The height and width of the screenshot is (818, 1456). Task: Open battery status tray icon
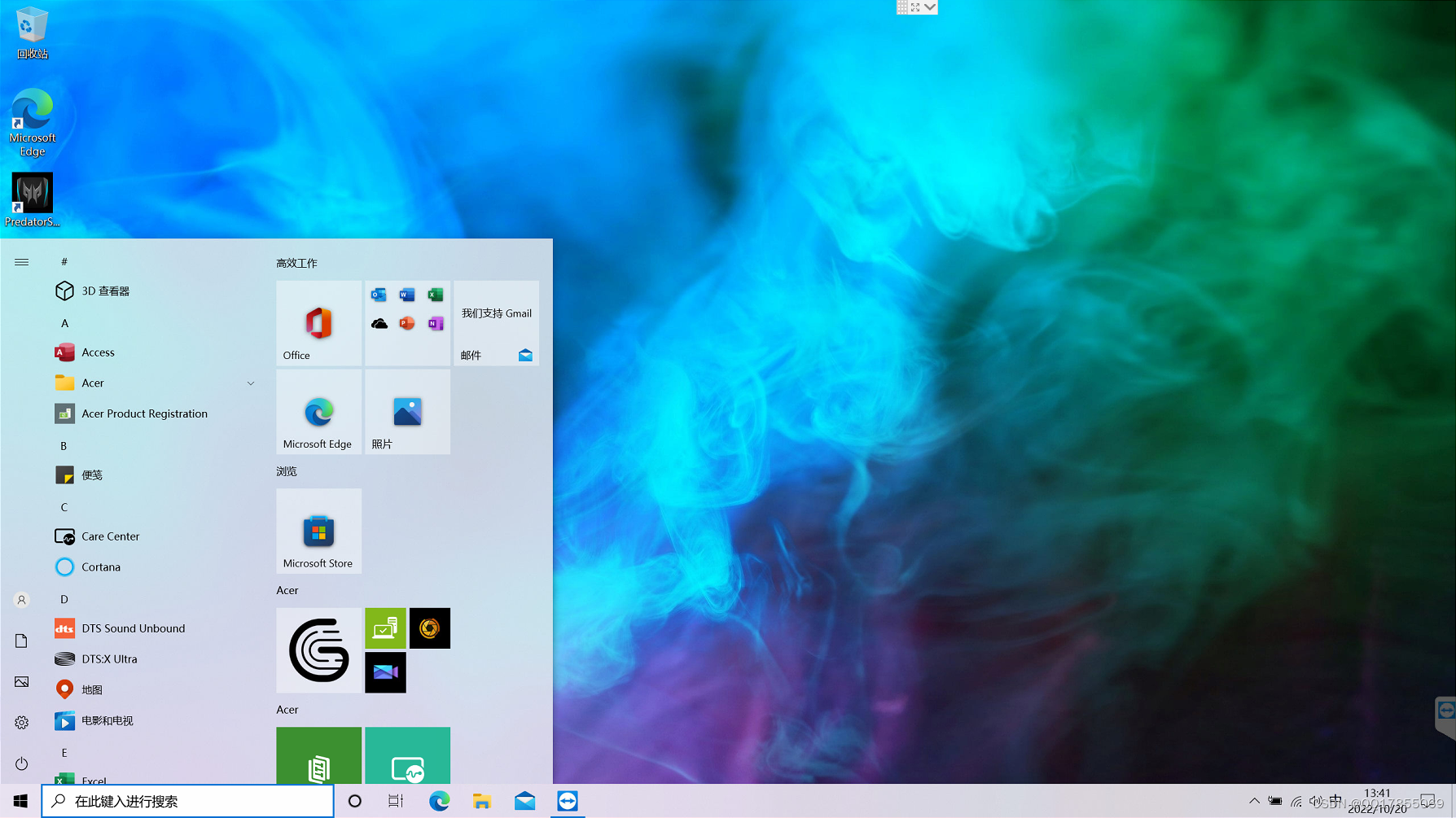(1275, 801)
